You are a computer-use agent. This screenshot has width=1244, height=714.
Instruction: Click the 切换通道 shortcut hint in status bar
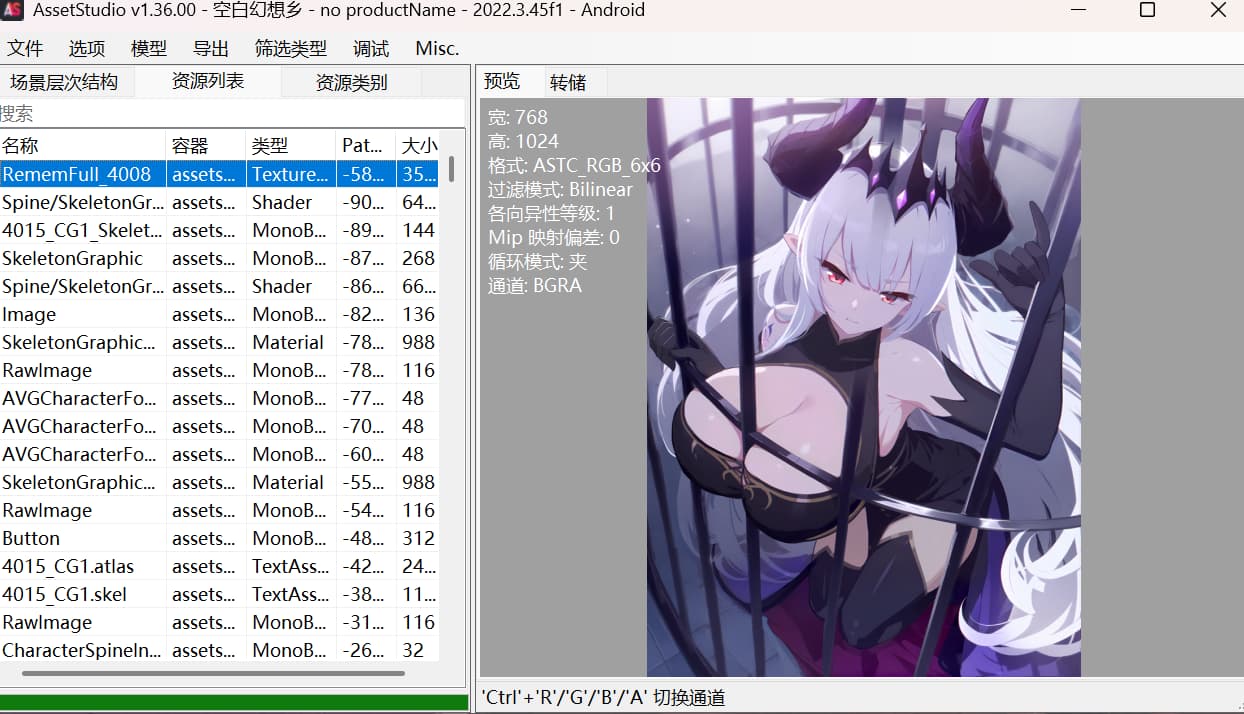(603, 698)
